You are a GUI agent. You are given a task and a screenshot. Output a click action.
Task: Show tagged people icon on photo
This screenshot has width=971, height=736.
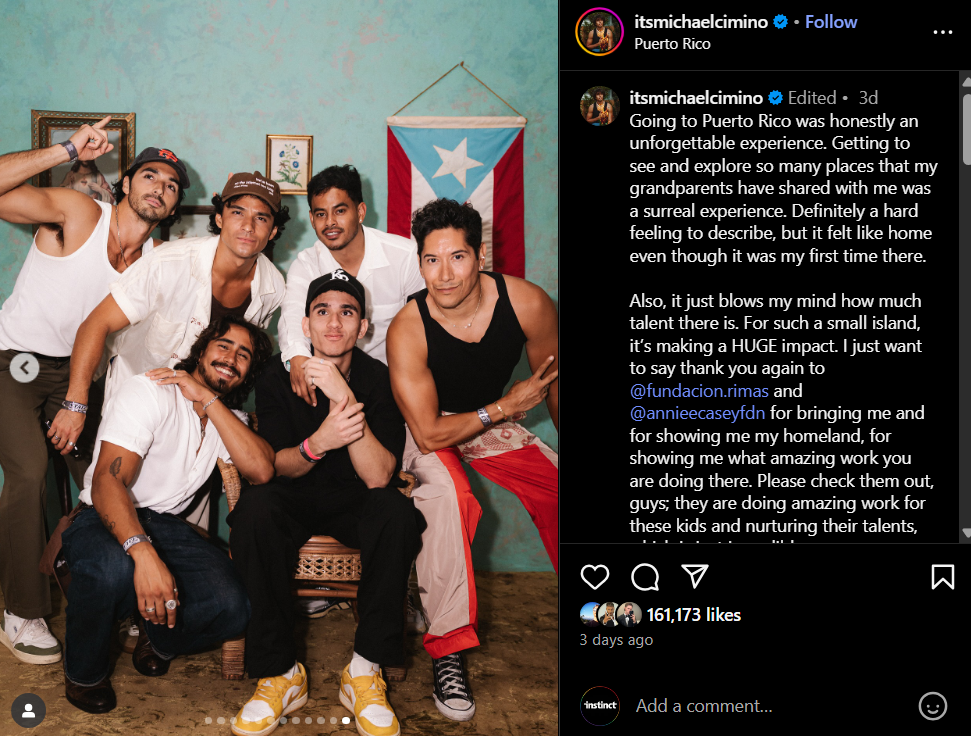click(28, 711)
